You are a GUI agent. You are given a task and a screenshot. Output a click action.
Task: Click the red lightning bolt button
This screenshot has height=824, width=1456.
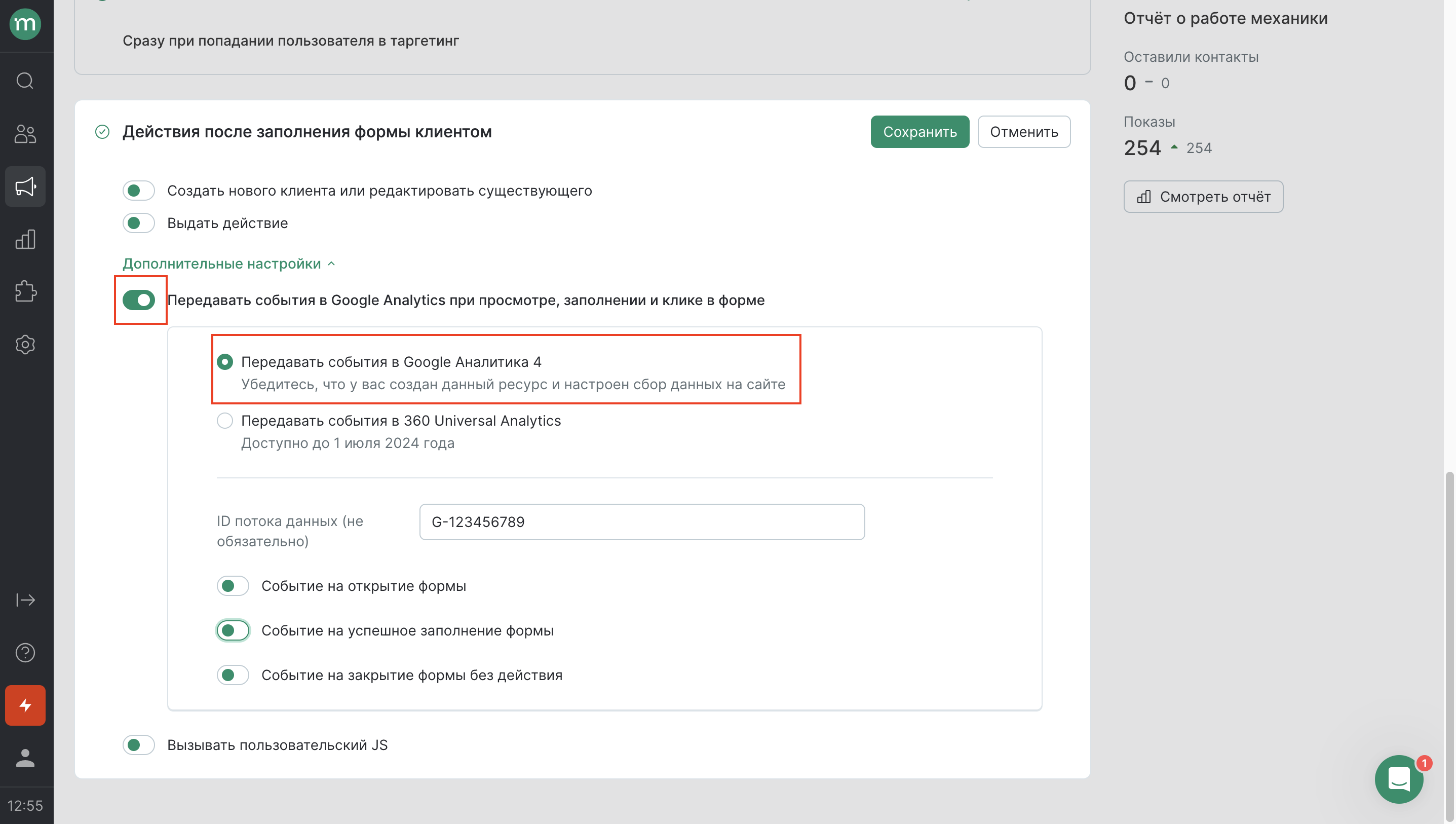pyautogui.click(x=25, y=705)
